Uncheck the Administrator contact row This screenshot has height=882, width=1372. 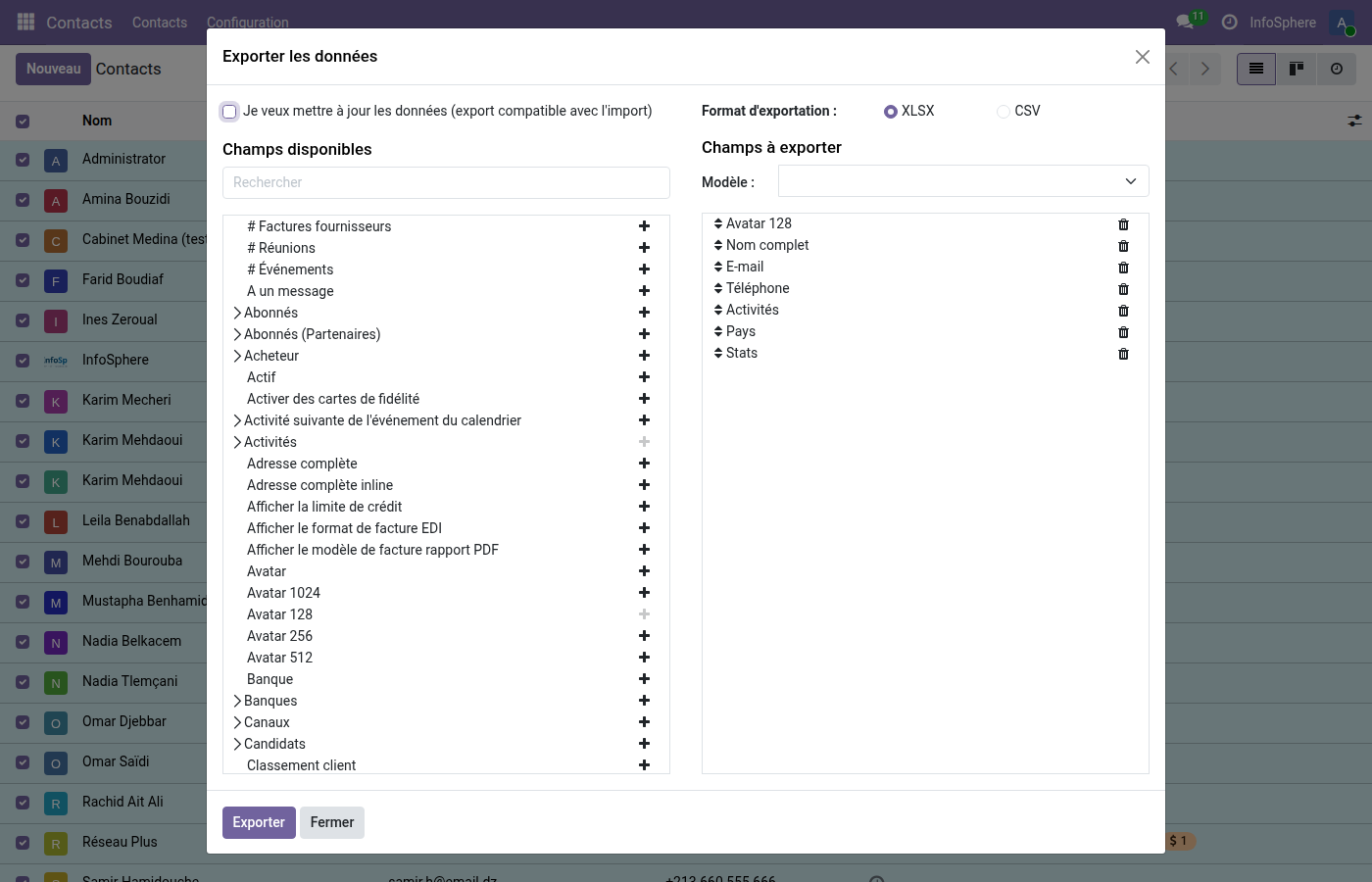22,159
